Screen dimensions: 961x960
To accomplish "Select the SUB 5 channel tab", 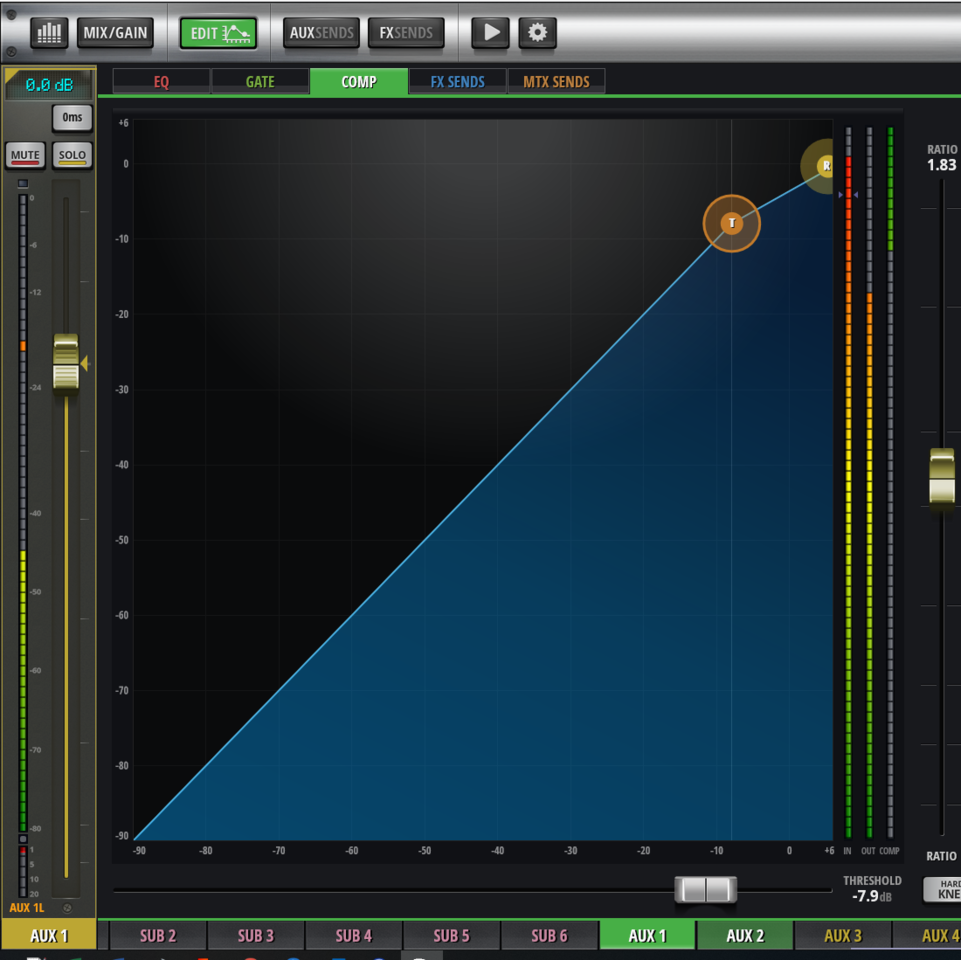I will click(451, 935).
